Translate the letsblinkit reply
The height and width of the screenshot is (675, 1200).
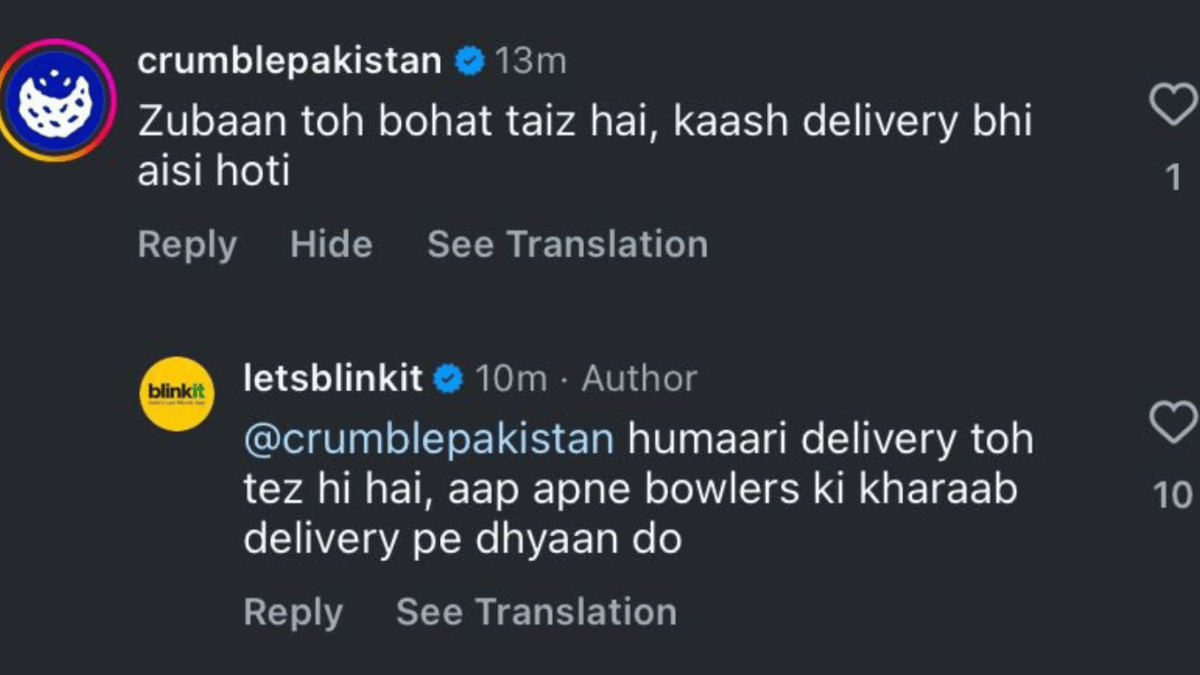tap(536, 612)
